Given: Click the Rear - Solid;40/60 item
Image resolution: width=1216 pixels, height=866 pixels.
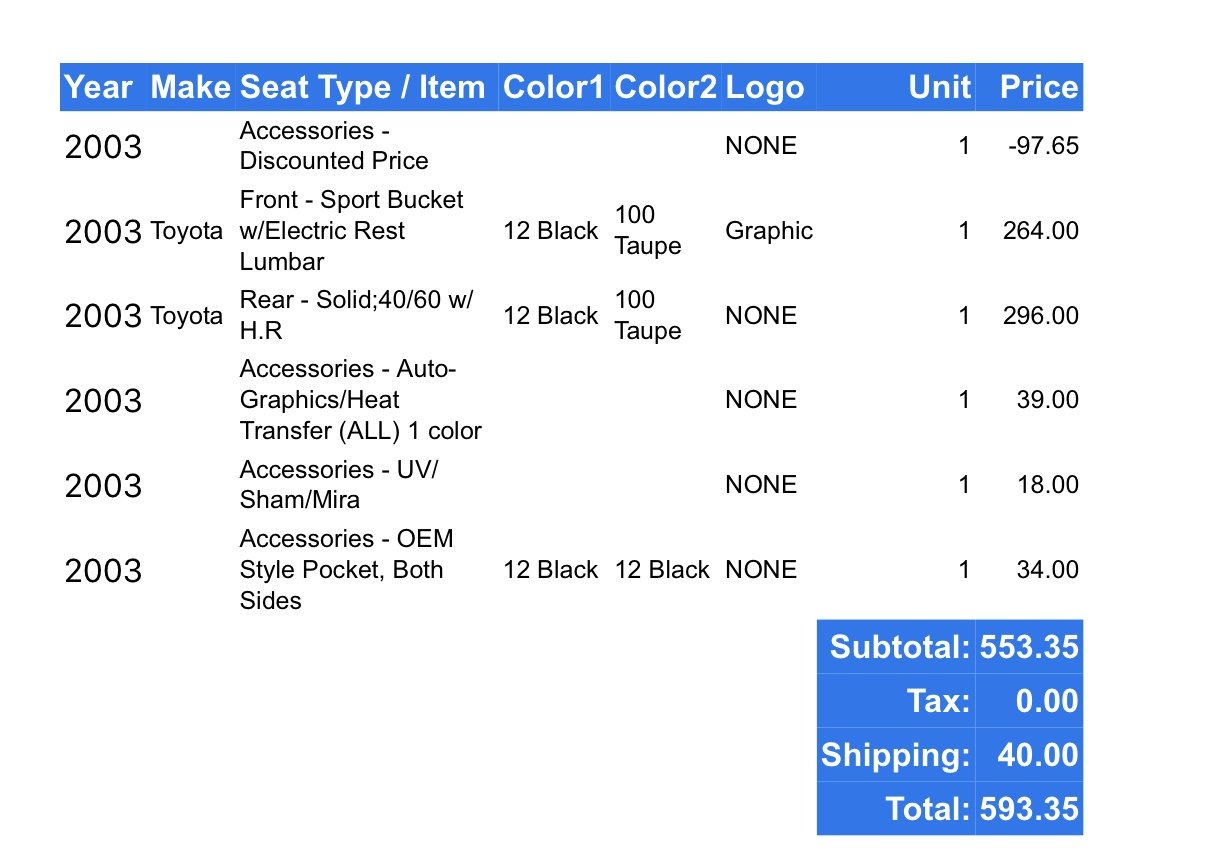Looking at the screenshot, I should click(x=357, y=315).
